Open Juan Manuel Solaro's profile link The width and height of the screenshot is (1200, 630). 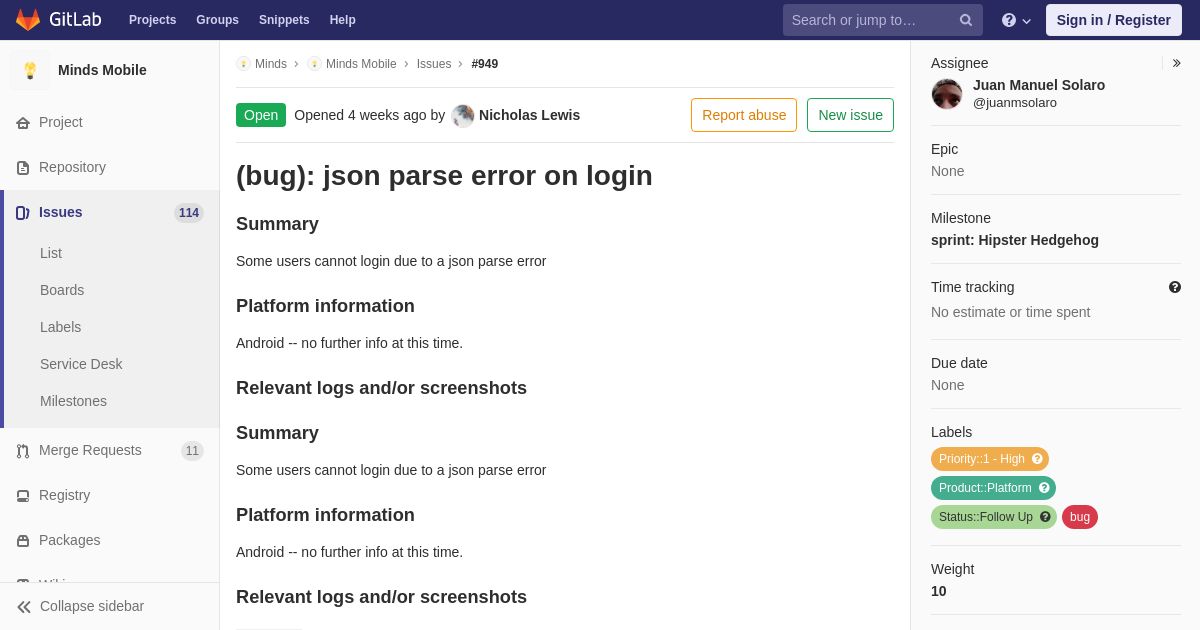coord(1039,85)
